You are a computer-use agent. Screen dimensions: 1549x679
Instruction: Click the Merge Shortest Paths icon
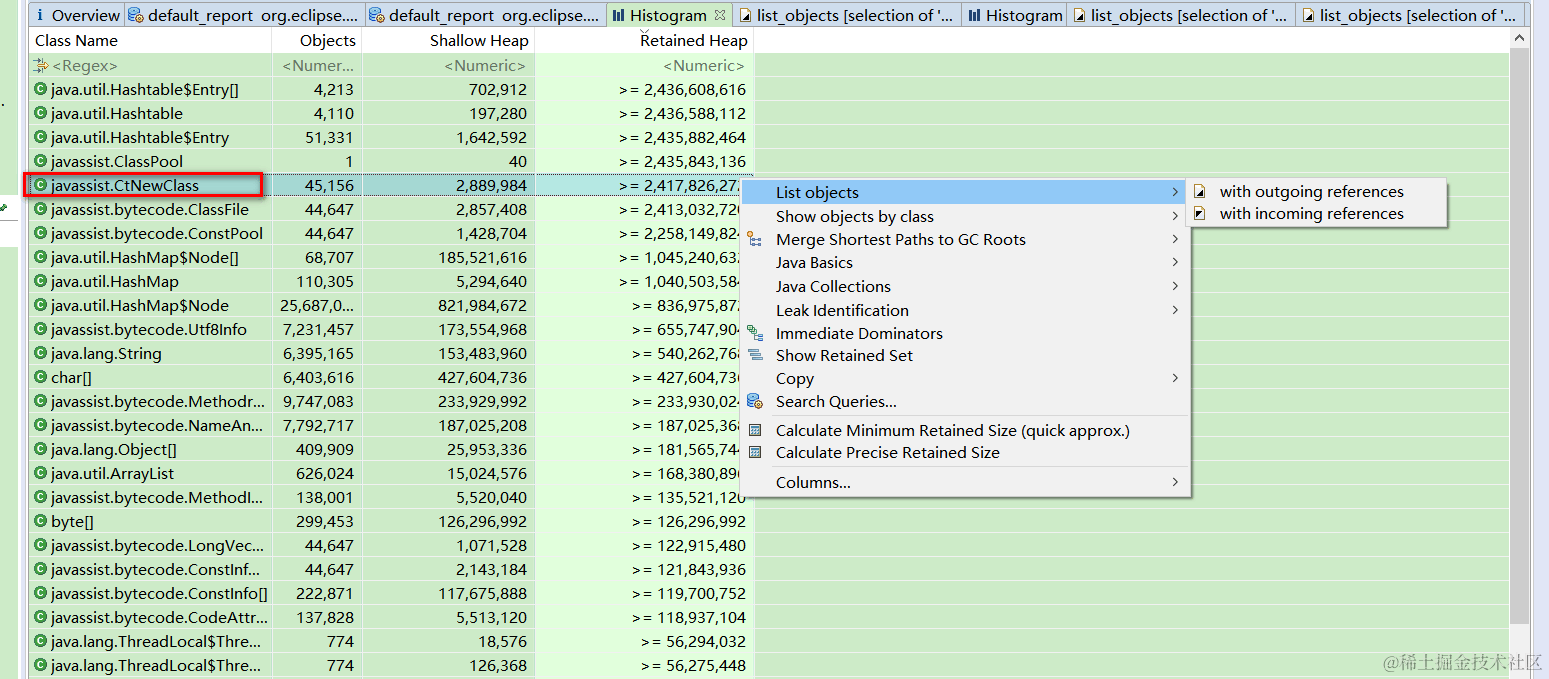[x=755, y=240]
